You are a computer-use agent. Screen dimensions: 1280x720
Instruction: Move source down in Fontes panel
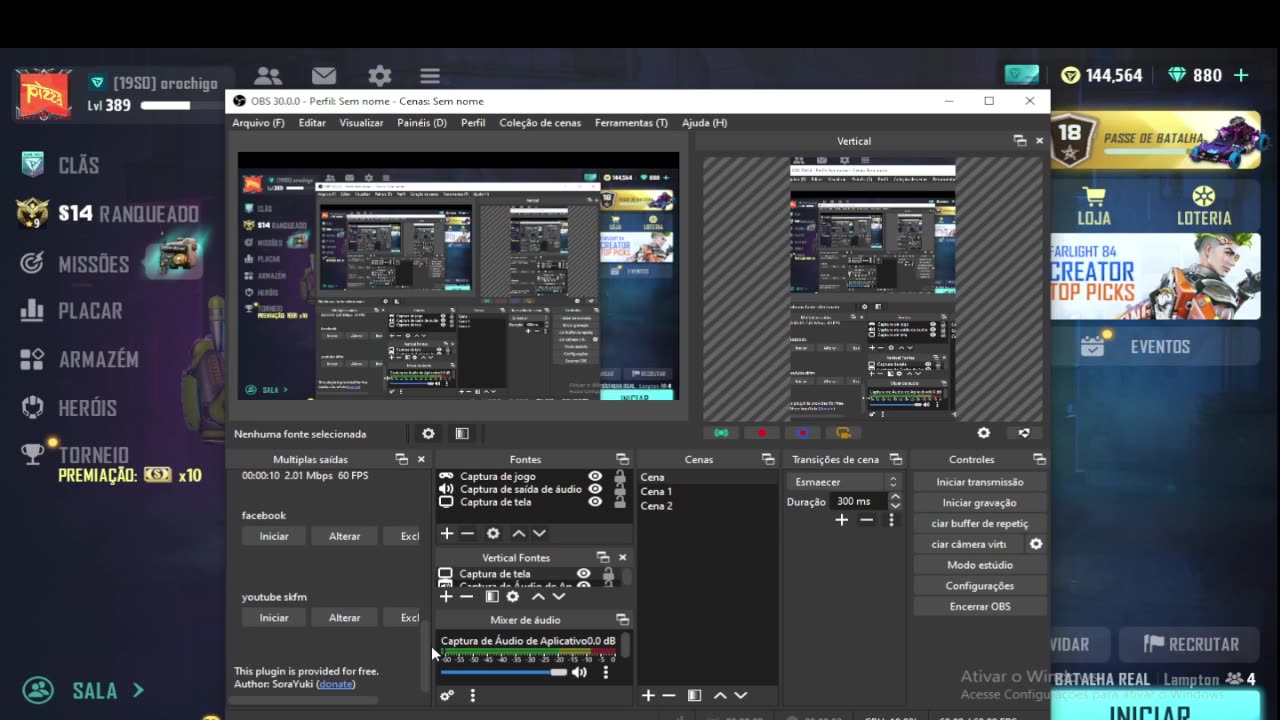tap(539, 534)
